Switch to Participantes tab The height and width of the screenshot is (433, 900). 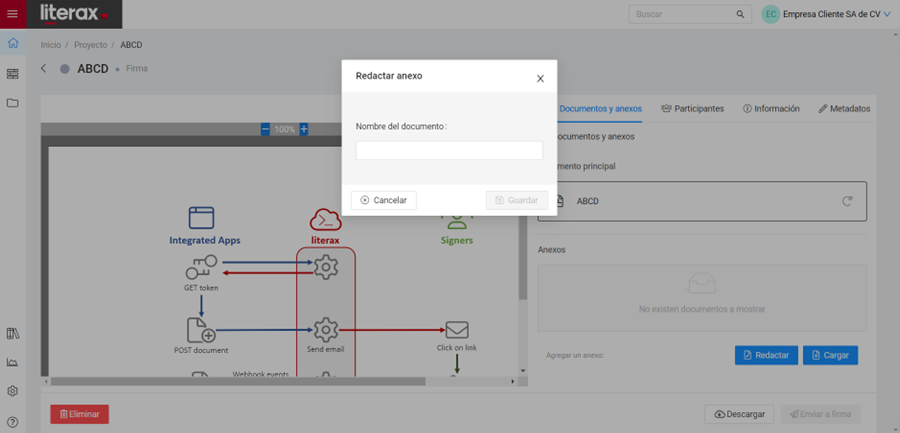(692, 109)
